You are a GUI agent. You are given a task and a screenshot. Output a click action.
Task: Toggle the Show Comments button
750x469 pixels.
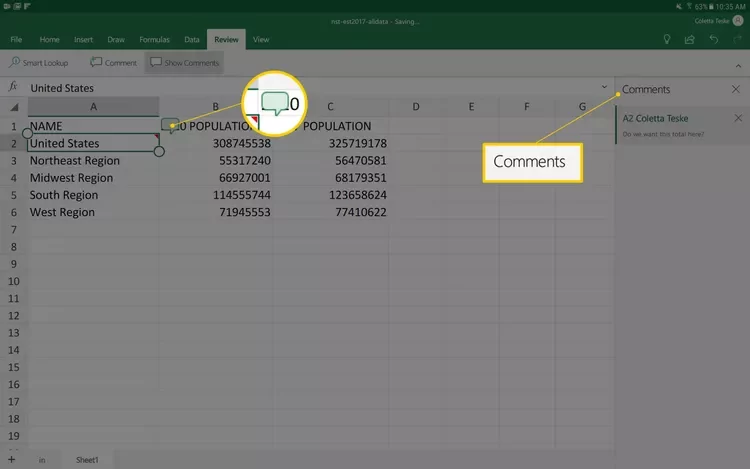click(183, 62)
